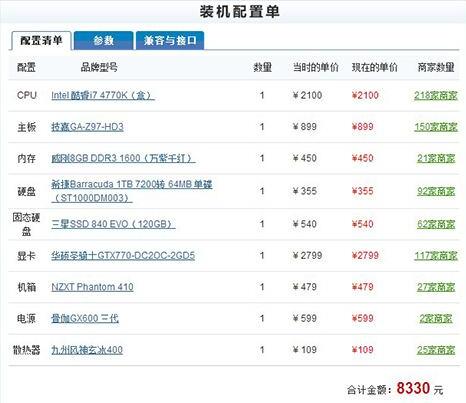Open 三星SSD 840 EVO link
The width and height of the screenshot is (466, 403).
tap(113, 224)
